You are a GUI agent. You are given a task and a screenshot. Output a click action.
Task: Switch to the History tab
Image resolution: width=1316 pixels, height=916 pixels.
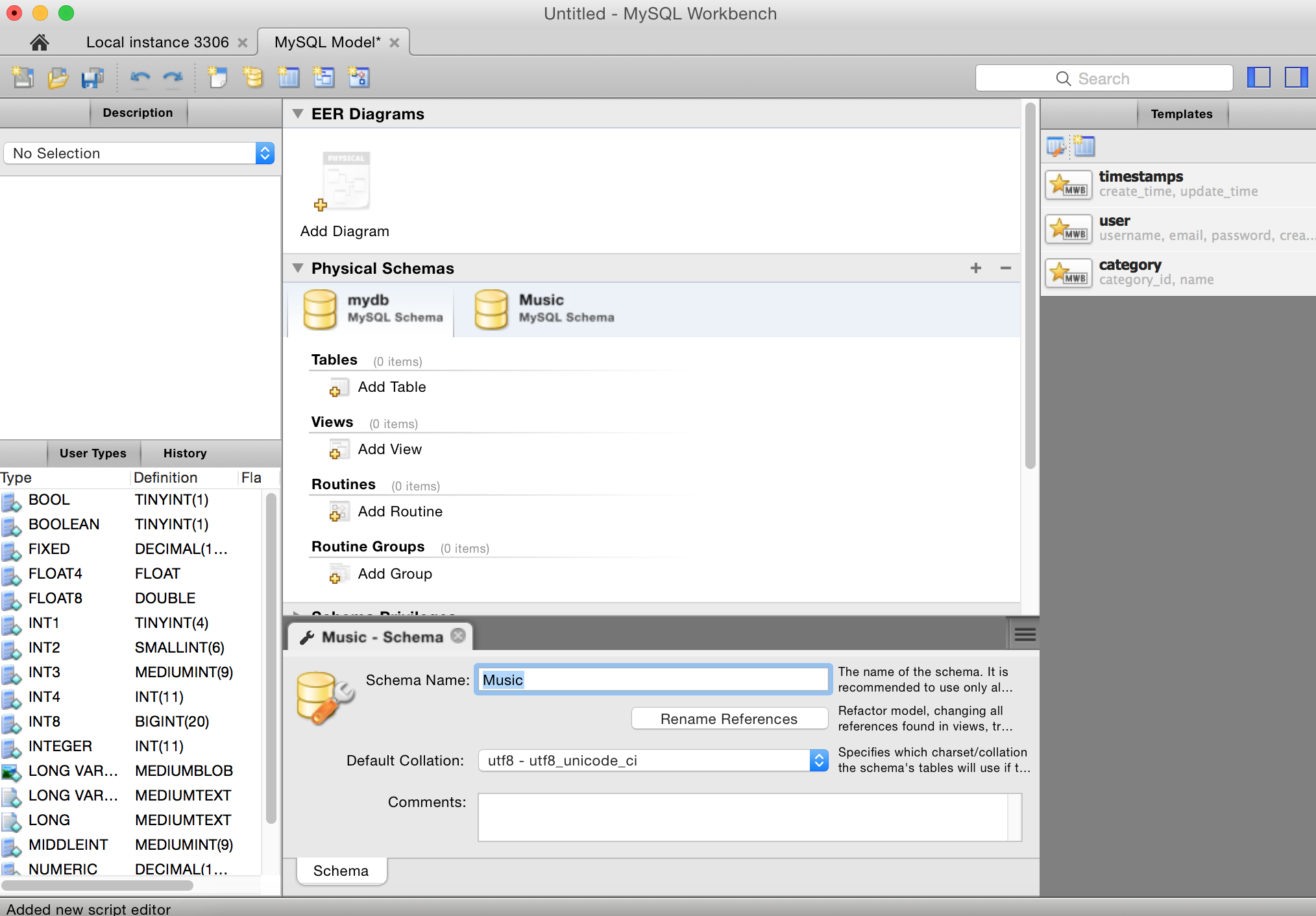coord(184,453)
